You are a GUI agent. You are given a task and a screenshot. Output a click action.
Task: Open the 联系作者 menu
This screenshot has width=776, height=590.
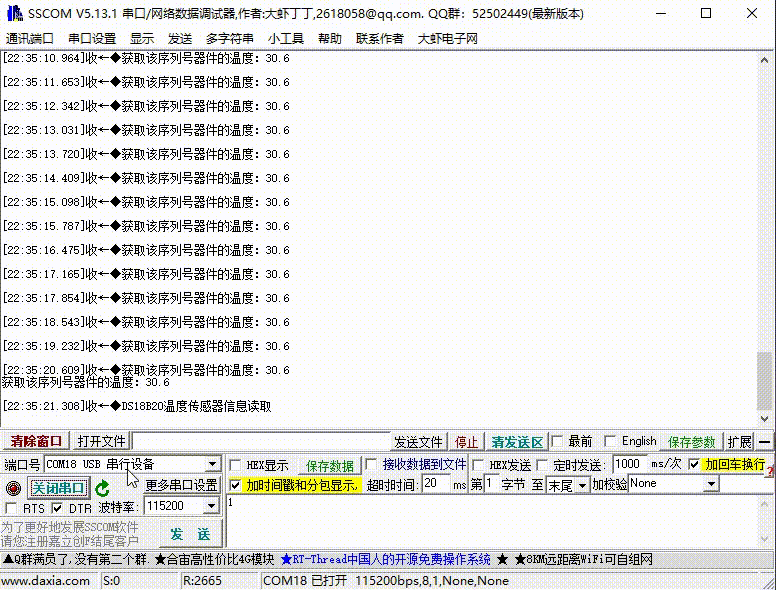pos(380,38)
